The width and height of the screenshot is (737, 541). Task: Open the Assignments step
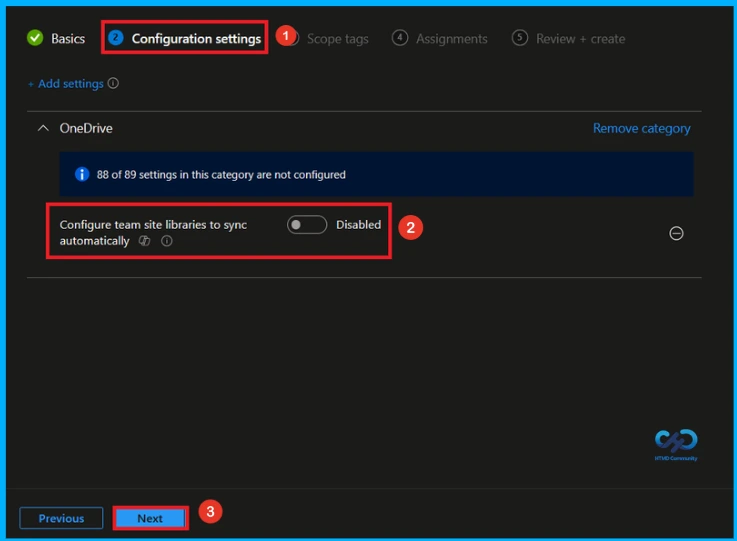pos(439,39)
